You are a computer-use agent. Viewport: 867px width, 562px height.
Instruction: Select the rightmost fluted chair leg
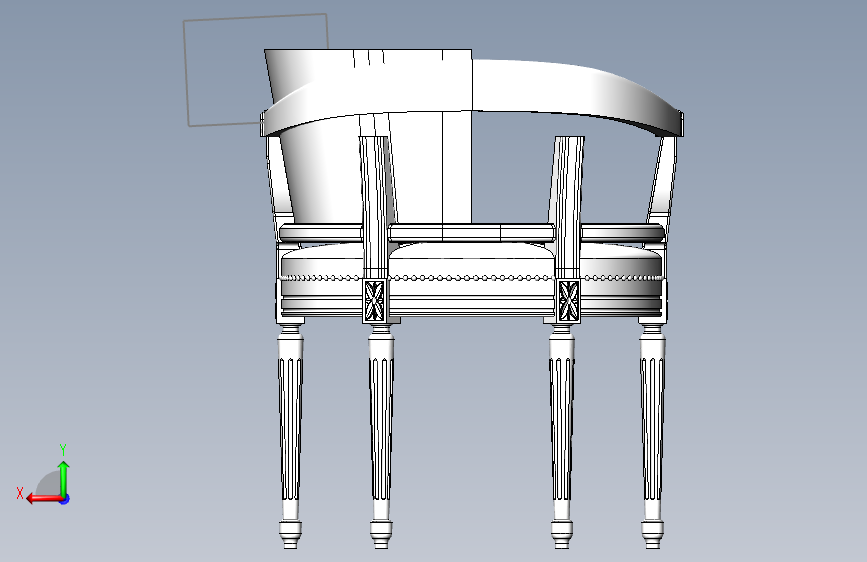click(x=652, y=436)
